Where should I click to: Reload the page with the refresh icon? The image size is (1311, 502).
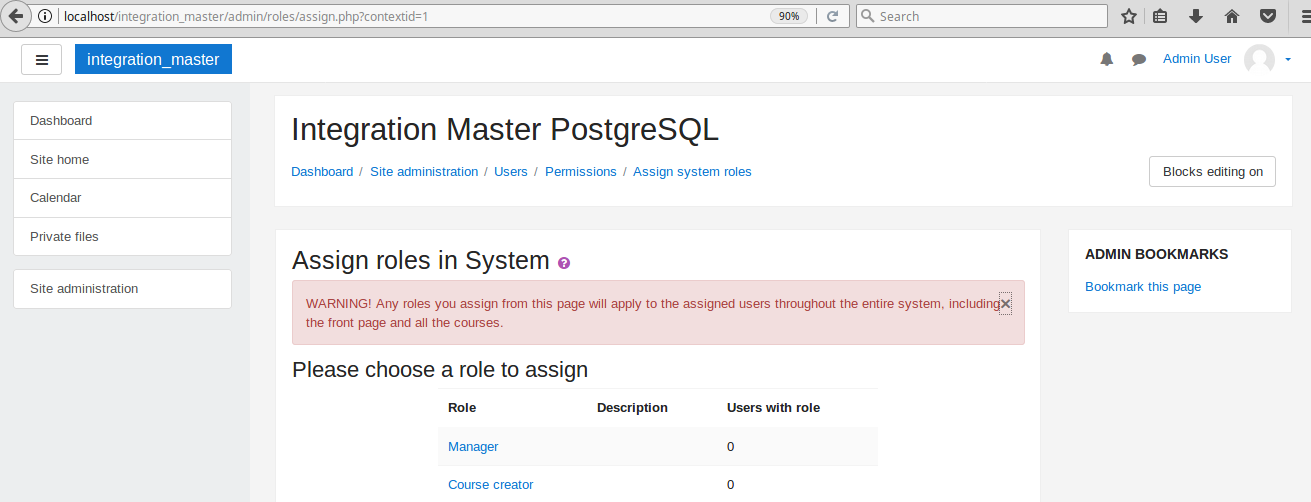pos(832,16)
